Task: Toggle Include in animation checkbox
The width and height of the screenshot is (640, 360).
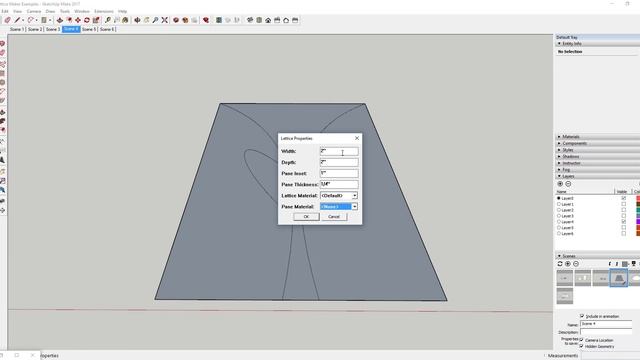Action: (582, 316)
